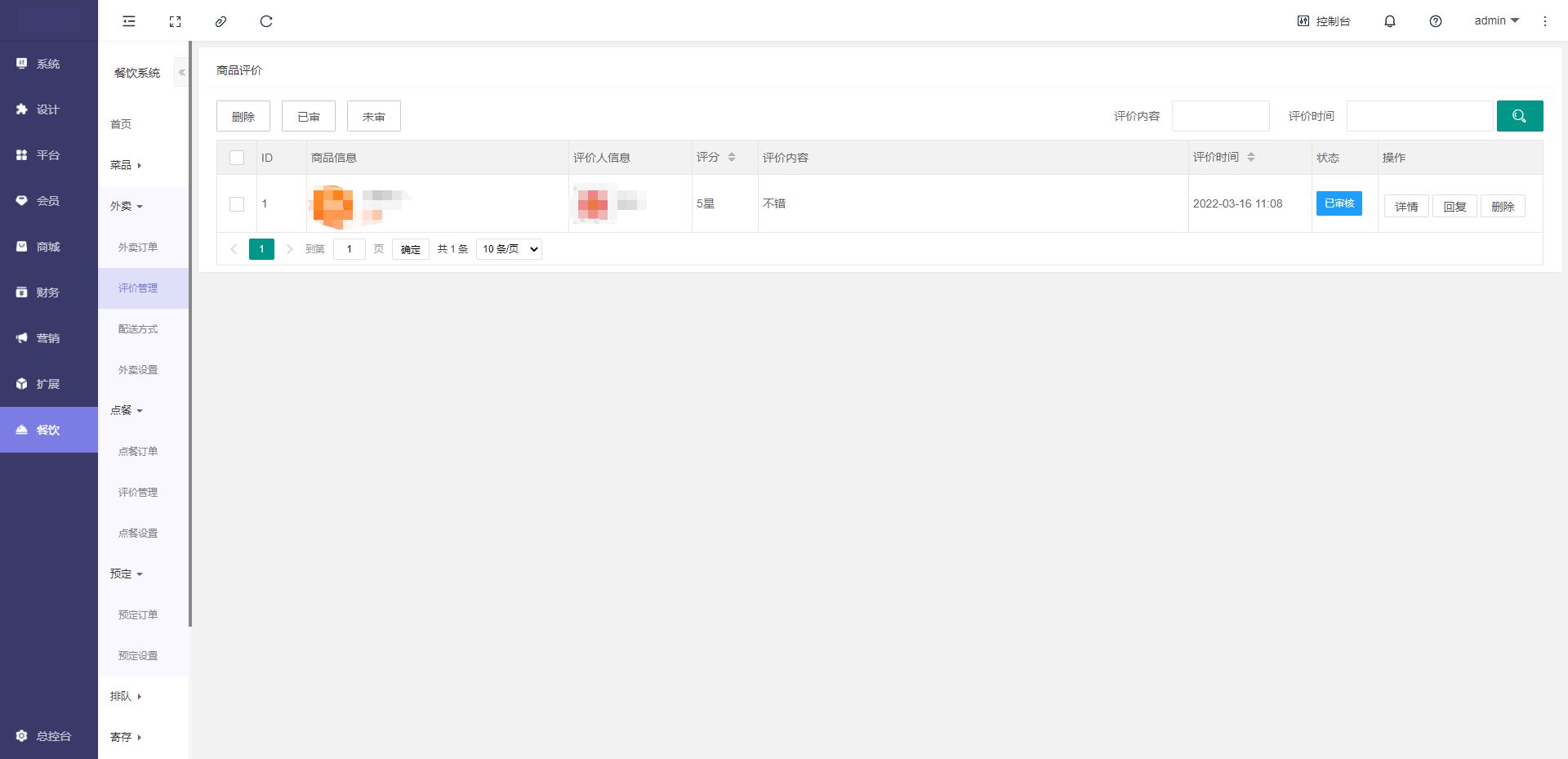Check the checkbox for review ID 1
This screenshot has height=759, width=1568.
(237, 204)
